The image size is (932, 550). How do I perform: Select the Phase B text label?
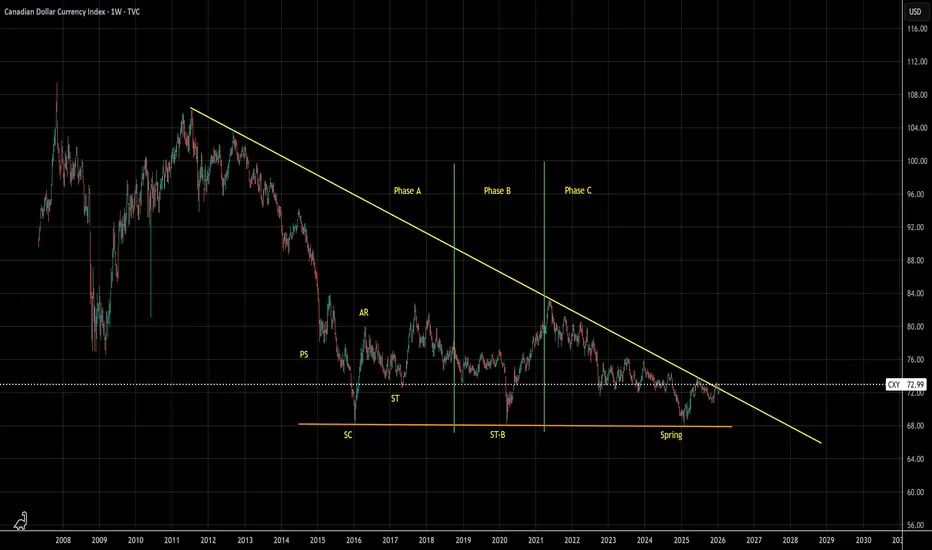[497, 191]
